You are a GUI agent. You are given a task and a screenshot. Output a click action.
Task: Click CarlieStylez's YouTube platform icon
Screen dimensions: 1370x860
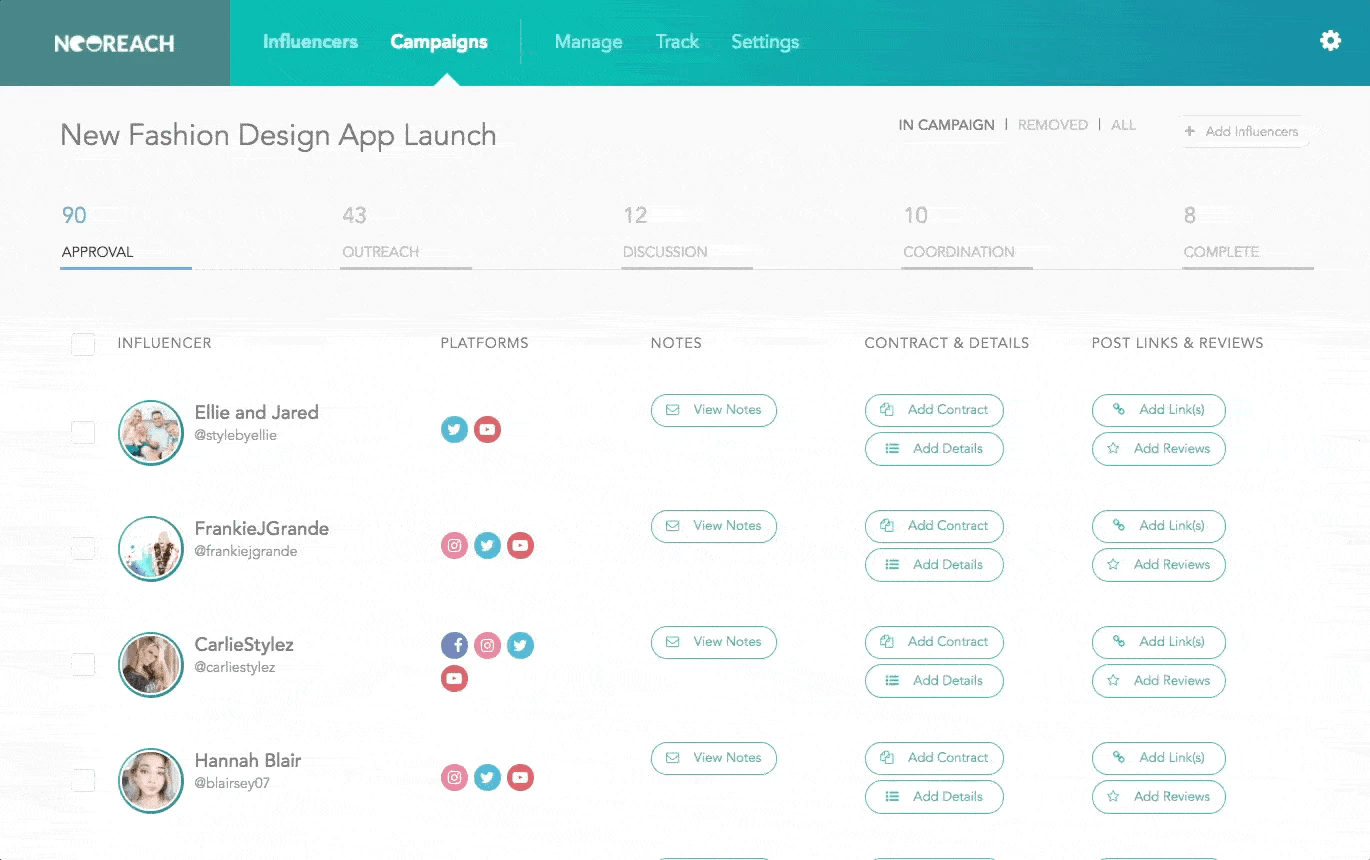(x=454, y=679)
